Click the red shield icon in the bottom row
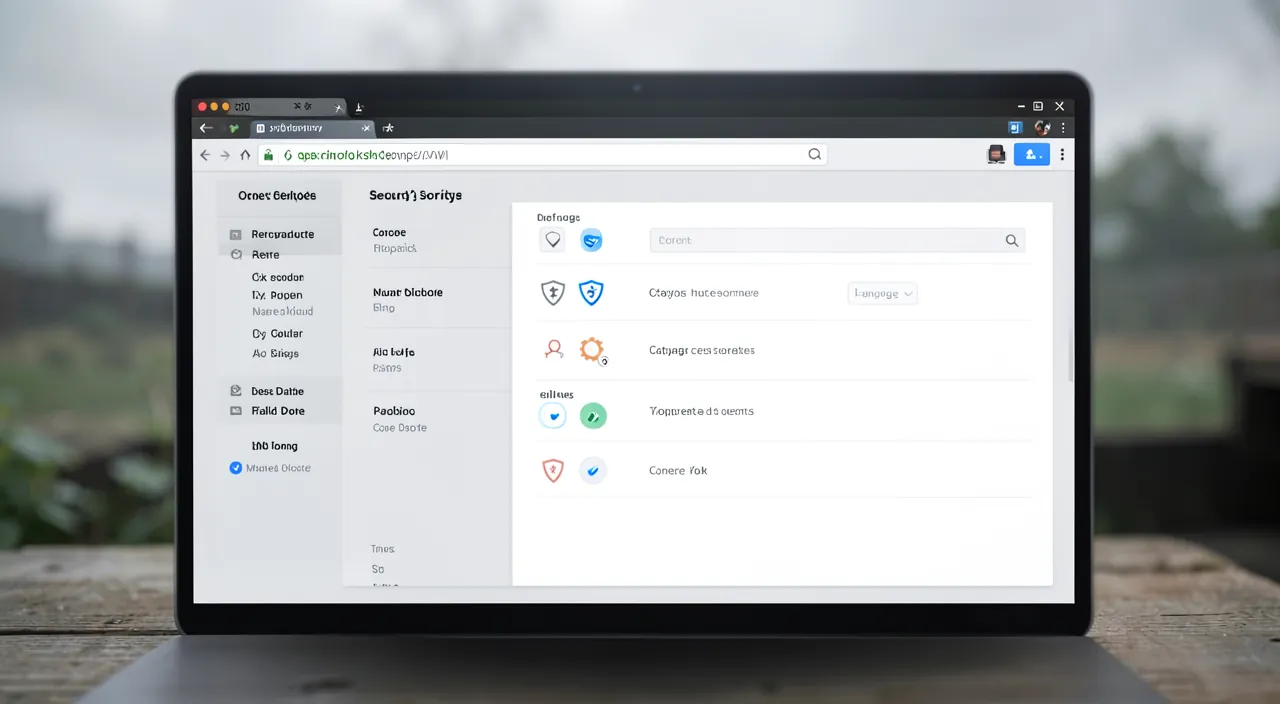 (553, 470)
